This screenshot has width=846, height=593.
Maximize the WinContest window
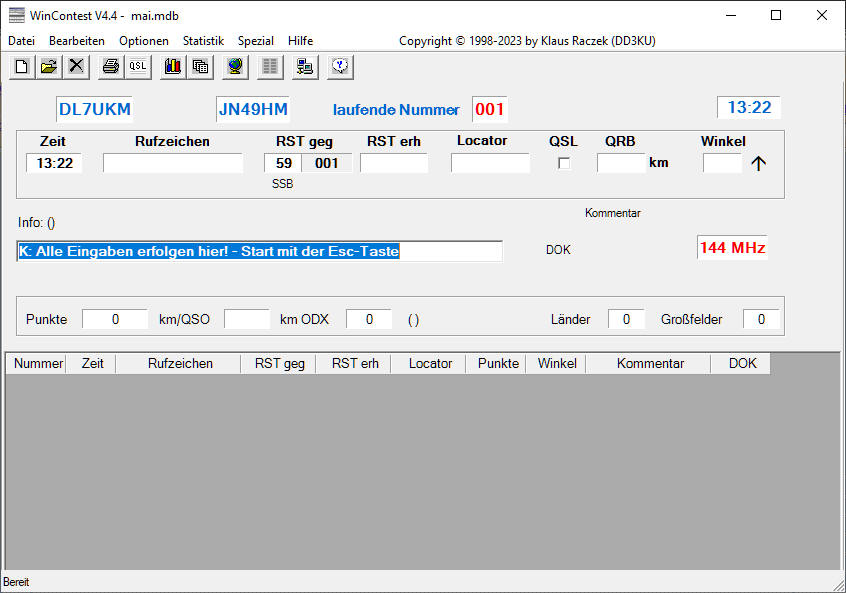pyautogui.click(x=776, y=15)
